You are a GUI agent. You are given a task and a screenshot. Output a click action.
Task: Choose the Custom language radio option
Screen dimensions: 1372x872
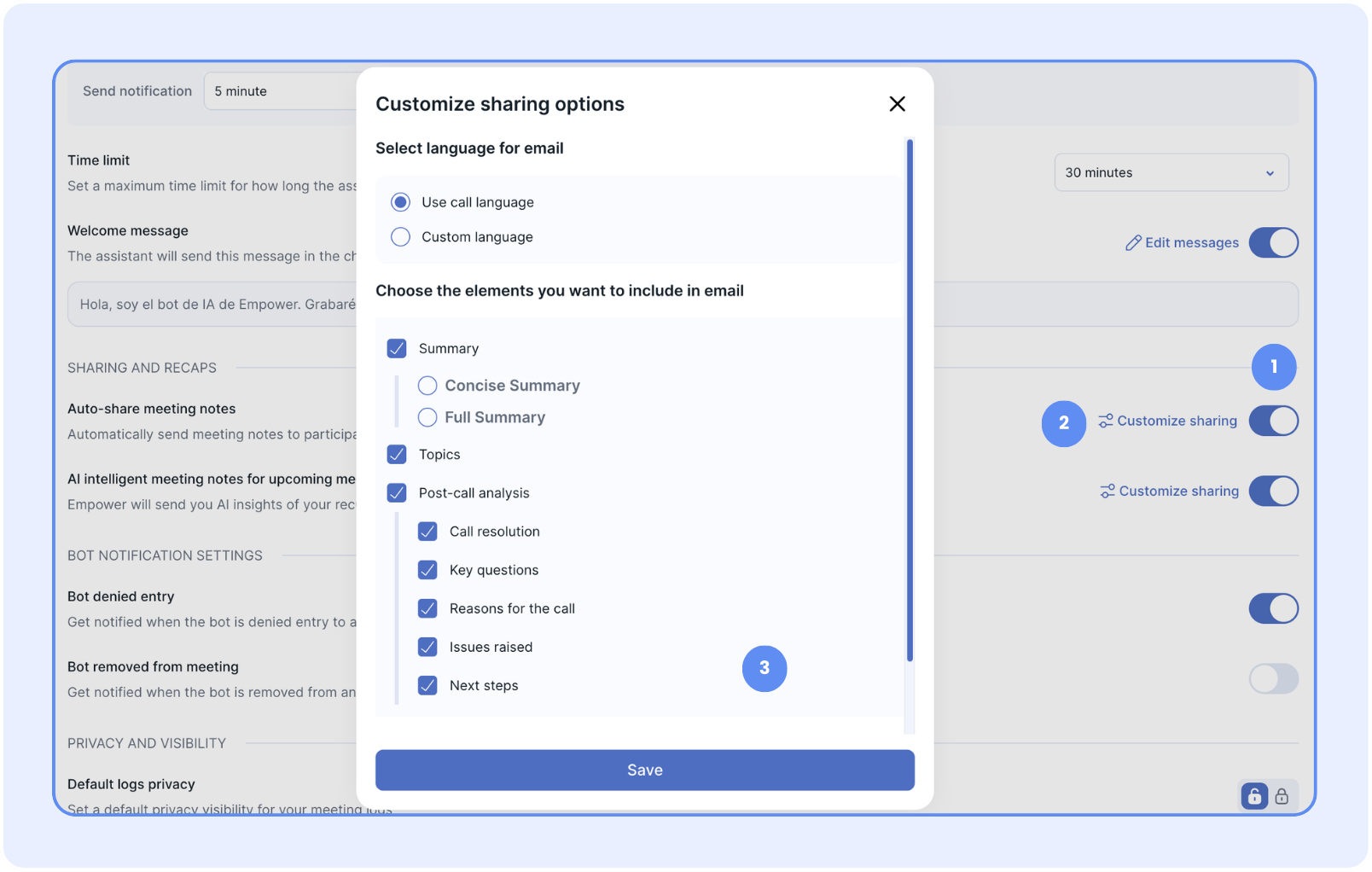[400, 237]
